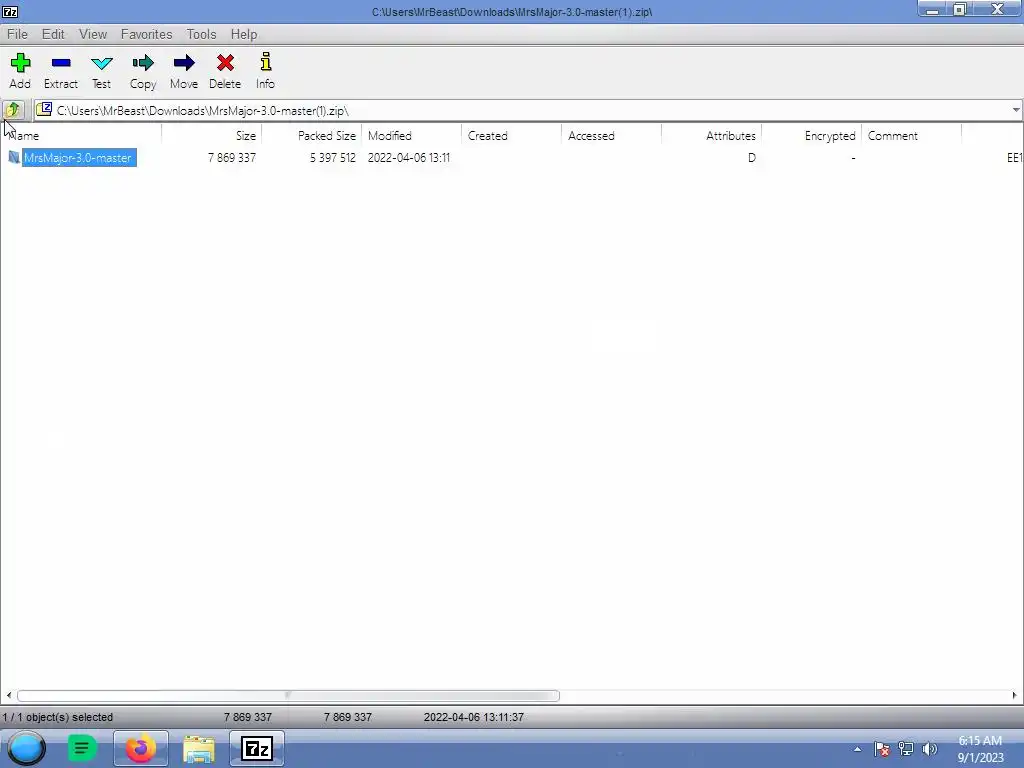Open the View menu
Viewport: 1024px width, 768px height.
[93, 34]
